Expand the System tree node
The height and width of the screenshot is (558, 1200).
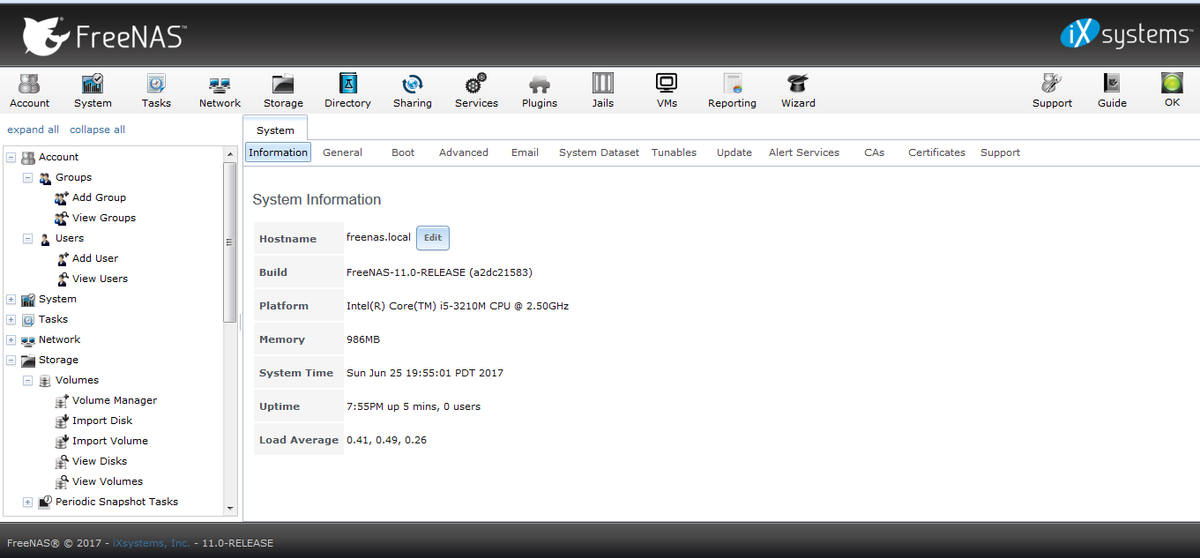pos(11,299)
